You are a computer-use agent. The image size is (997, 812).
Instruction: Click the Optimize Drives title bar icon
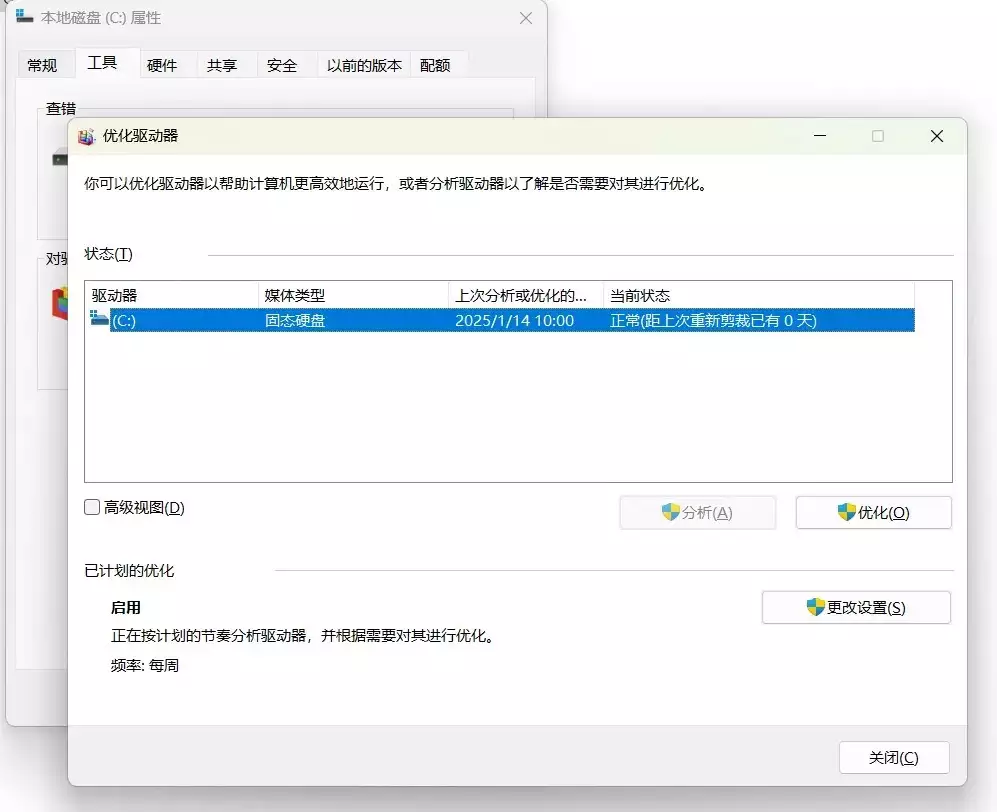(x=85, y=136)
